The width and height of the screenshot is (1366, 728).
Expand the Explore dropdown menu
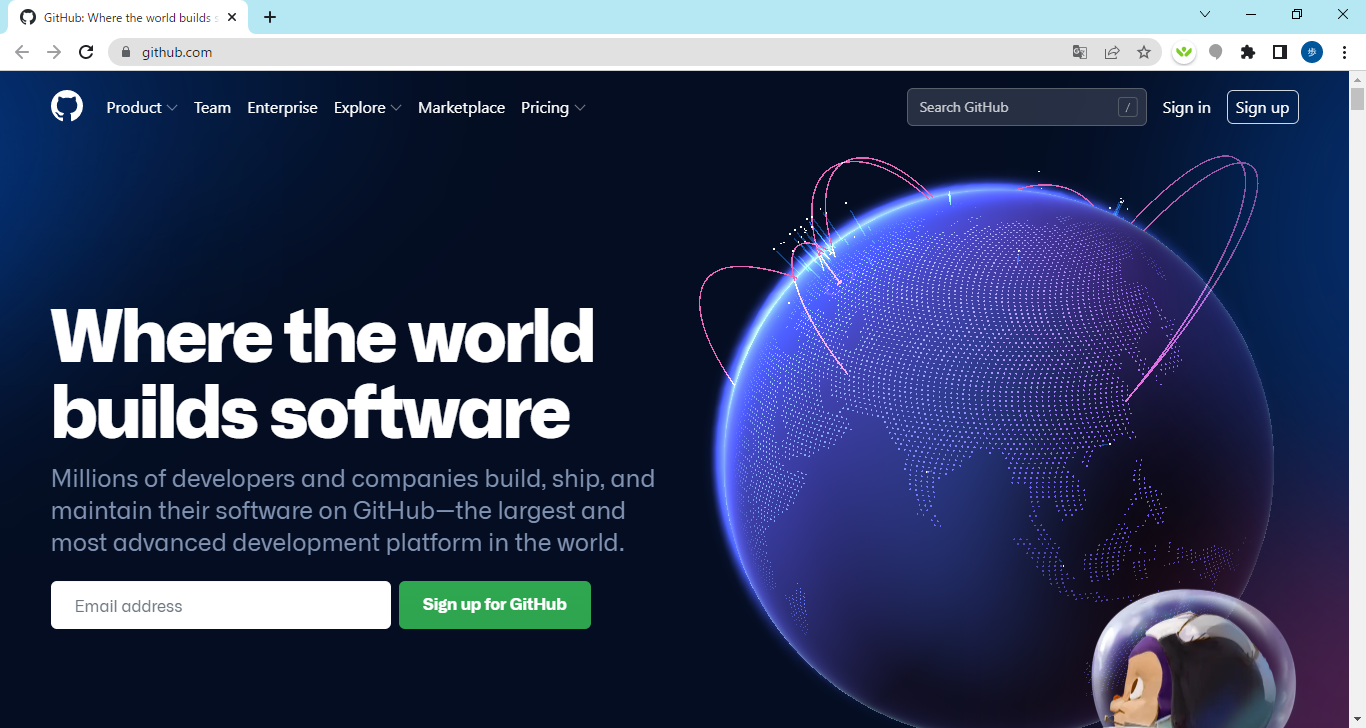[367, 108]
